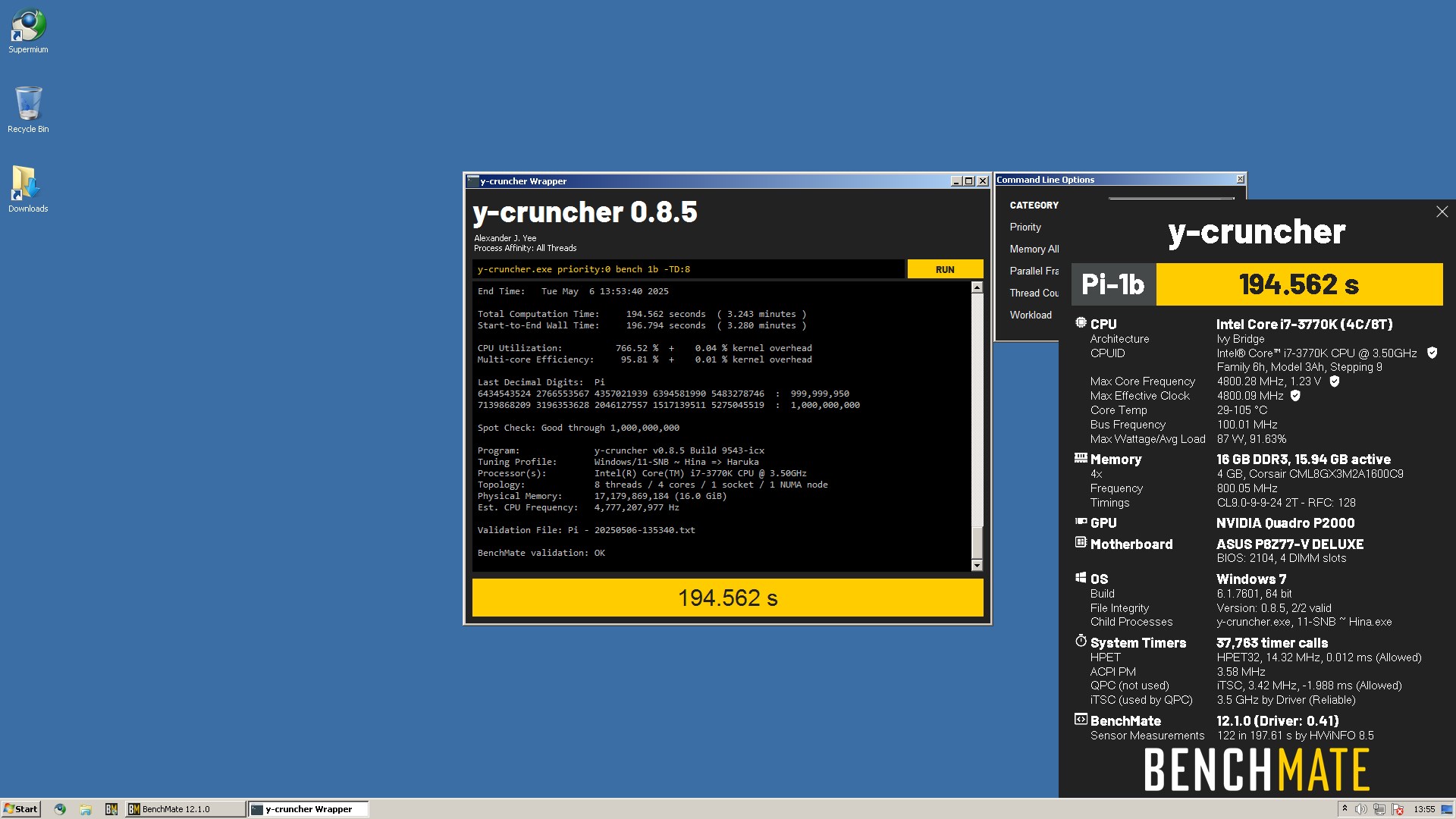Open the volume speaker tray icon
Viewport: 1456px width, 819px height.
pyautogui.click(x=1361, y=809)
